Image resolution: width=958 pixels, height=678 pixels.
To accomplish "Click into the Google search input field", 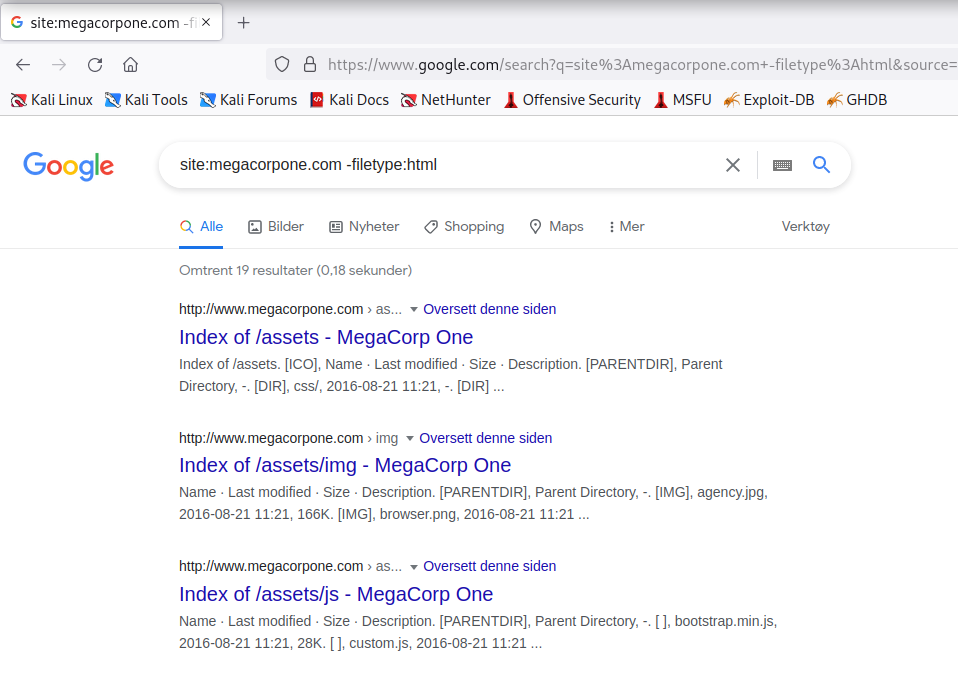I will coord(440,165).
